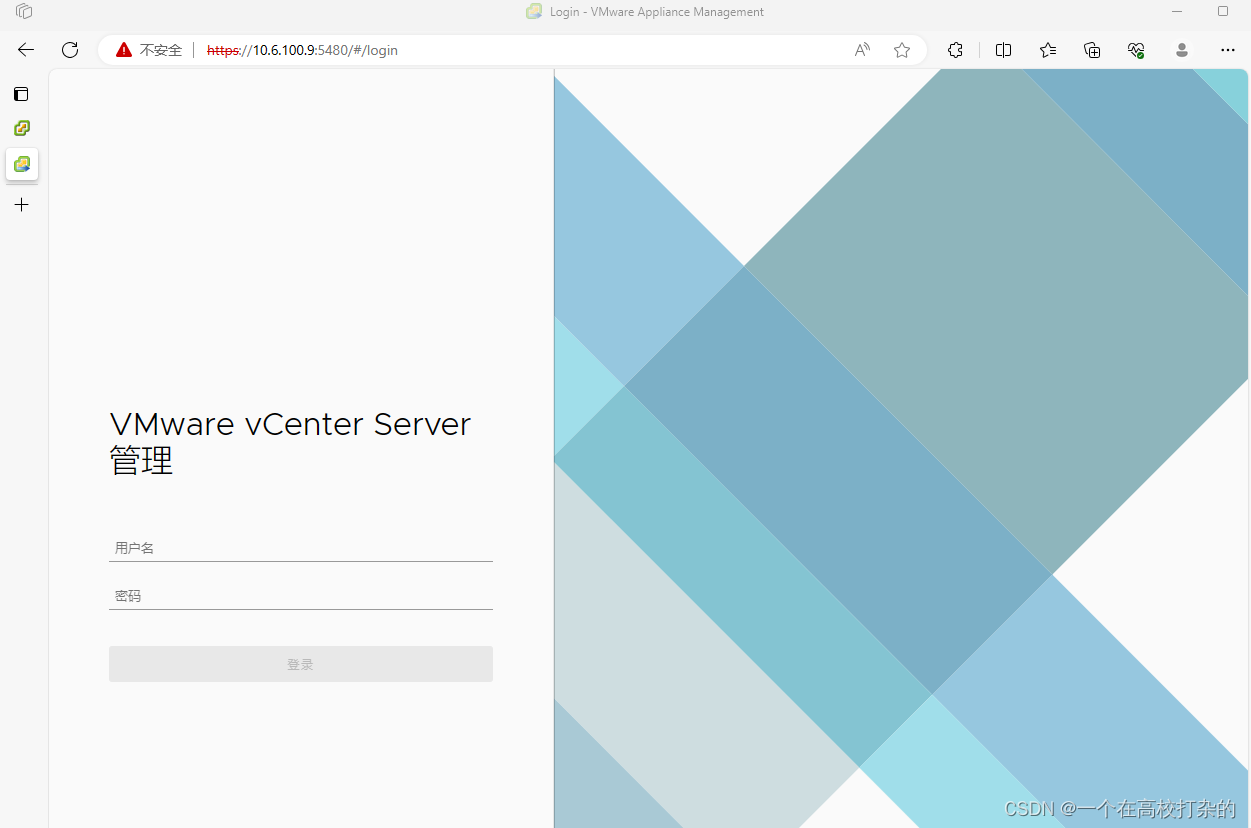Open browser essentials heart icon
1251x828 pixels.
(1136, 50)
